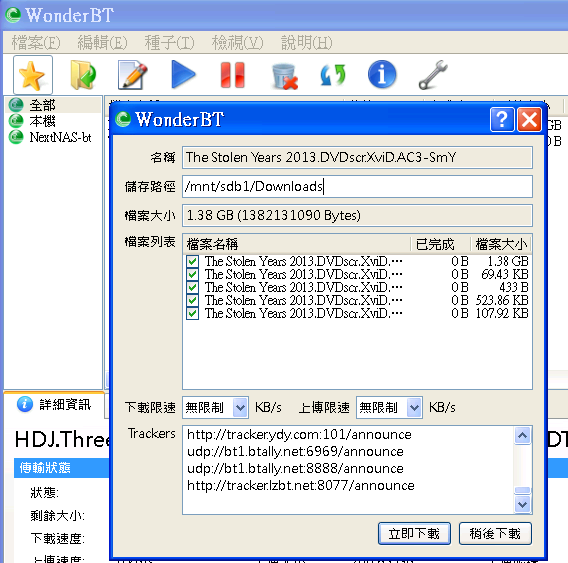
Task: Select NextNAS-bt in the sidebar
Action: point(51,137)
